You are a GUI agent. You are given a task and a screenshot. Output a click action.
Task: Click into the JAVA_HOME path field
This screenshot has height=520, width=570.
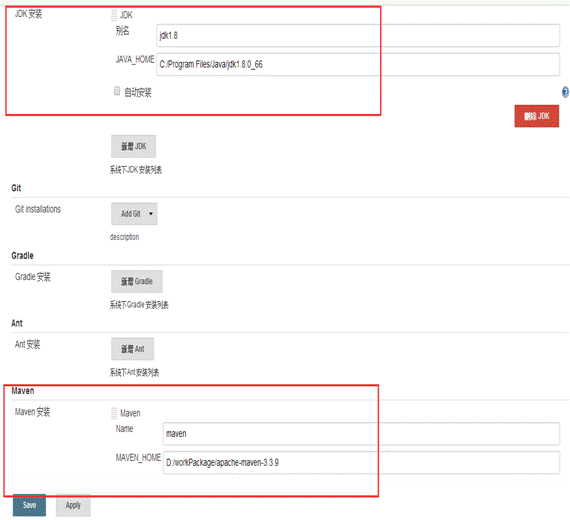pyautogui.click(x=358, y=64)
